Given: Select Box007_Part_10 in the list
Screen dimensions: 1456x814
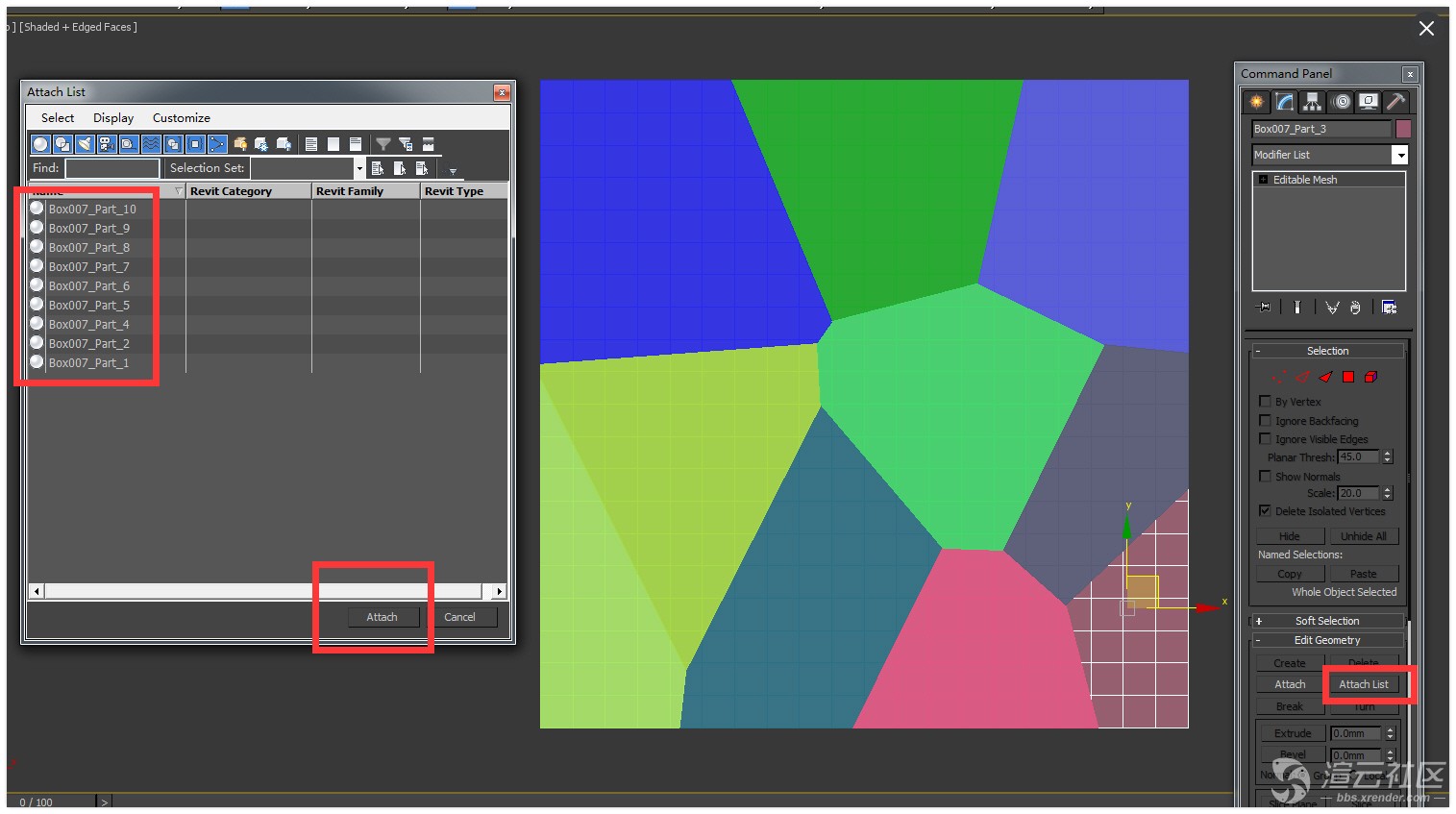Looking at the screenshot, I should point(92,209).
